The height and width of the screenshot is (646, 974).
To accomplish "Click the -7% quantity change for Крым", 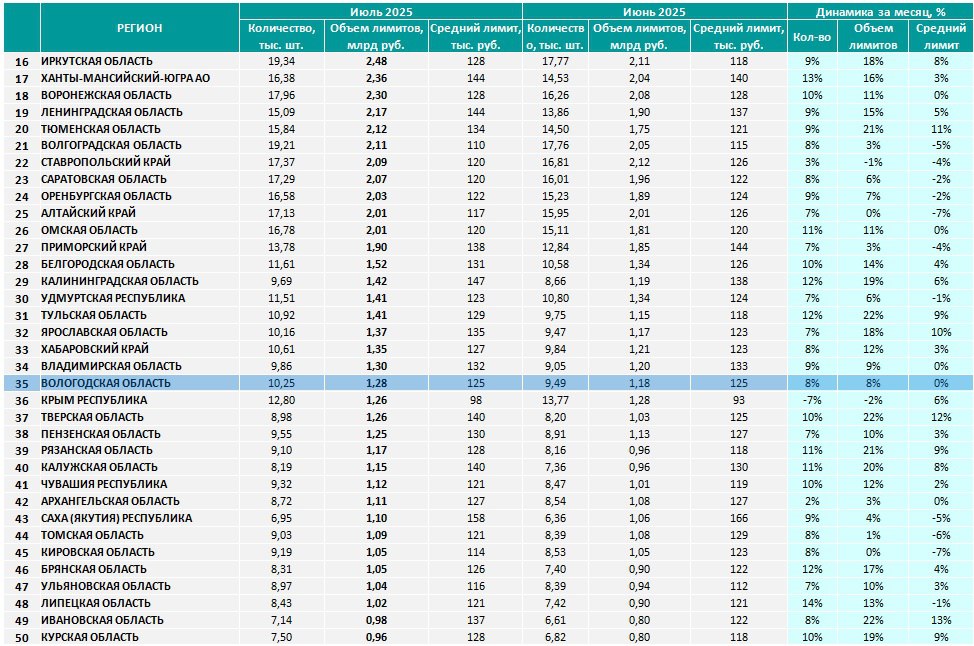I will pos(812,400).
